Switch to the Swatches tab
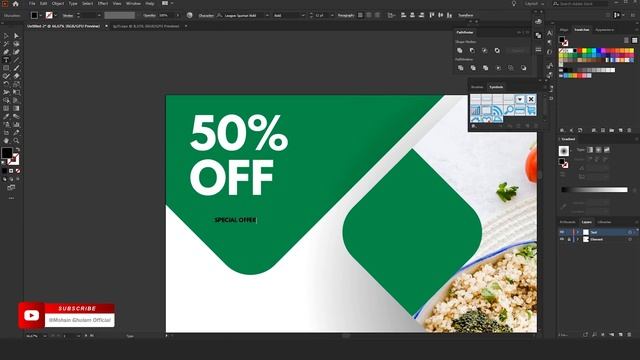The height and width of the screenshot is (360, 640). tap(582, 30)
